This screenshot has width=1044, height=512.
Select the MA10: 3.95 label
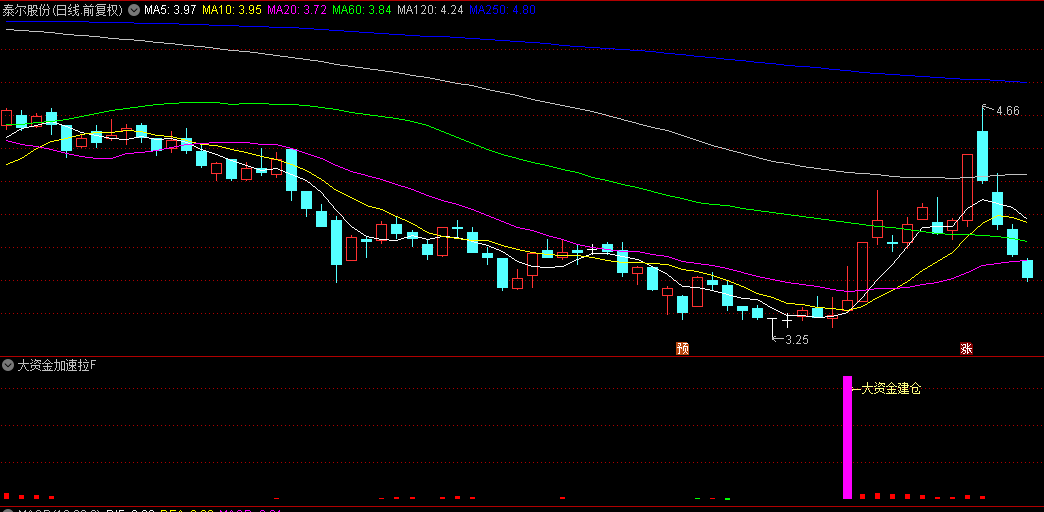231,10
